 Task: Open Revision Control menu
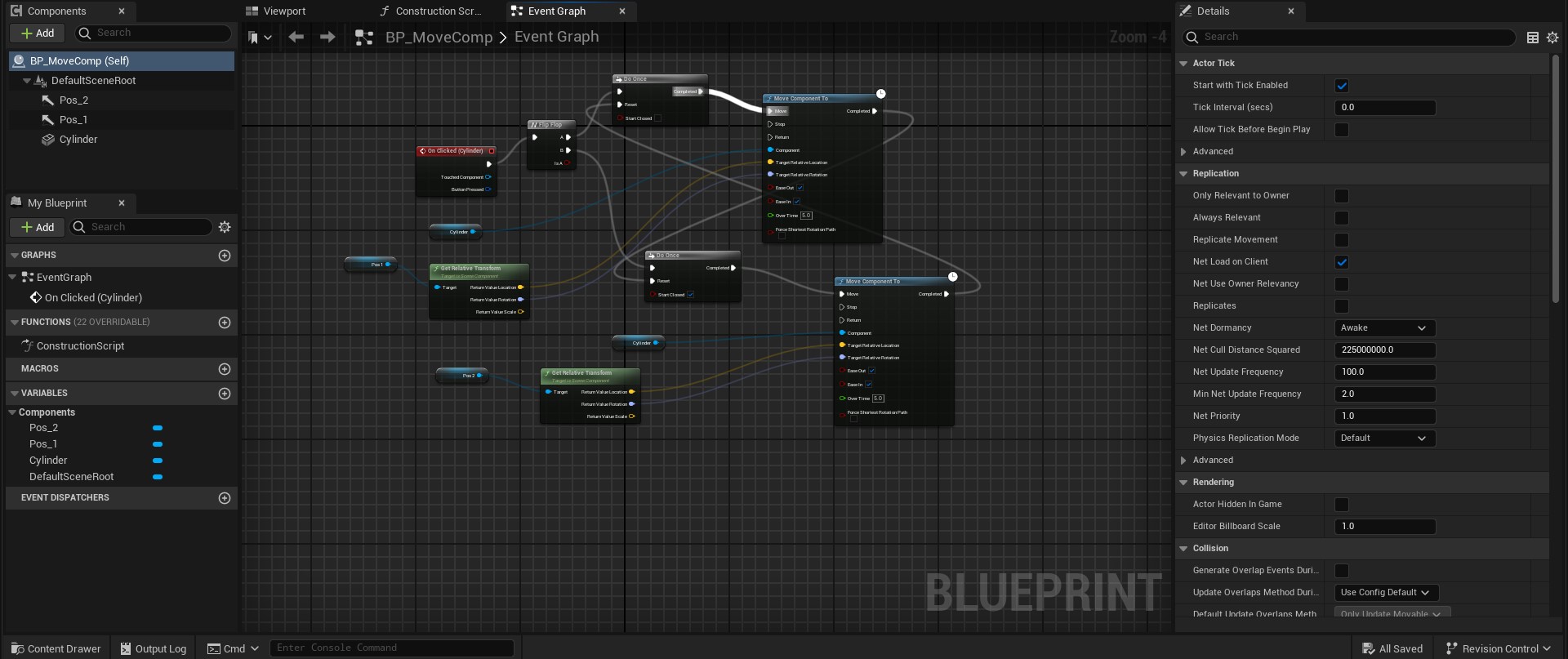[1499, 648]
